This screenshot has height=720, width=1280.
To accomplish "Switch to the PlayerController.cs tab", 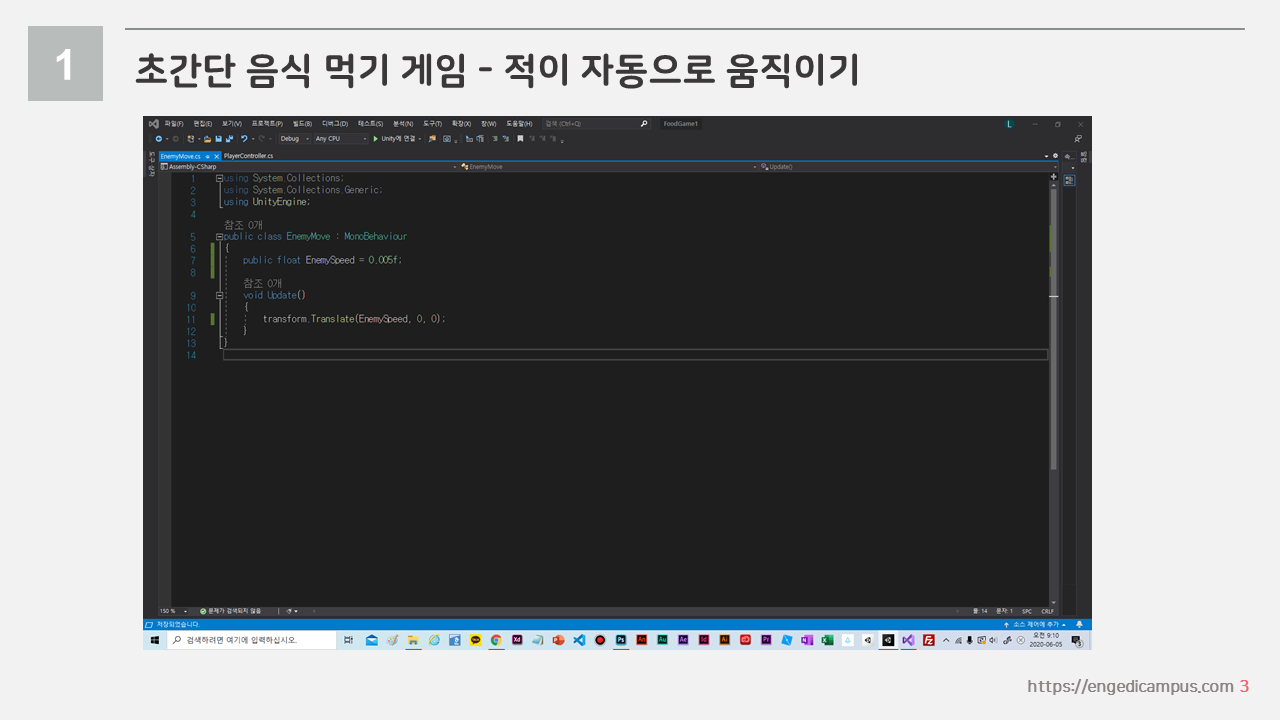I will coord(248,156).
